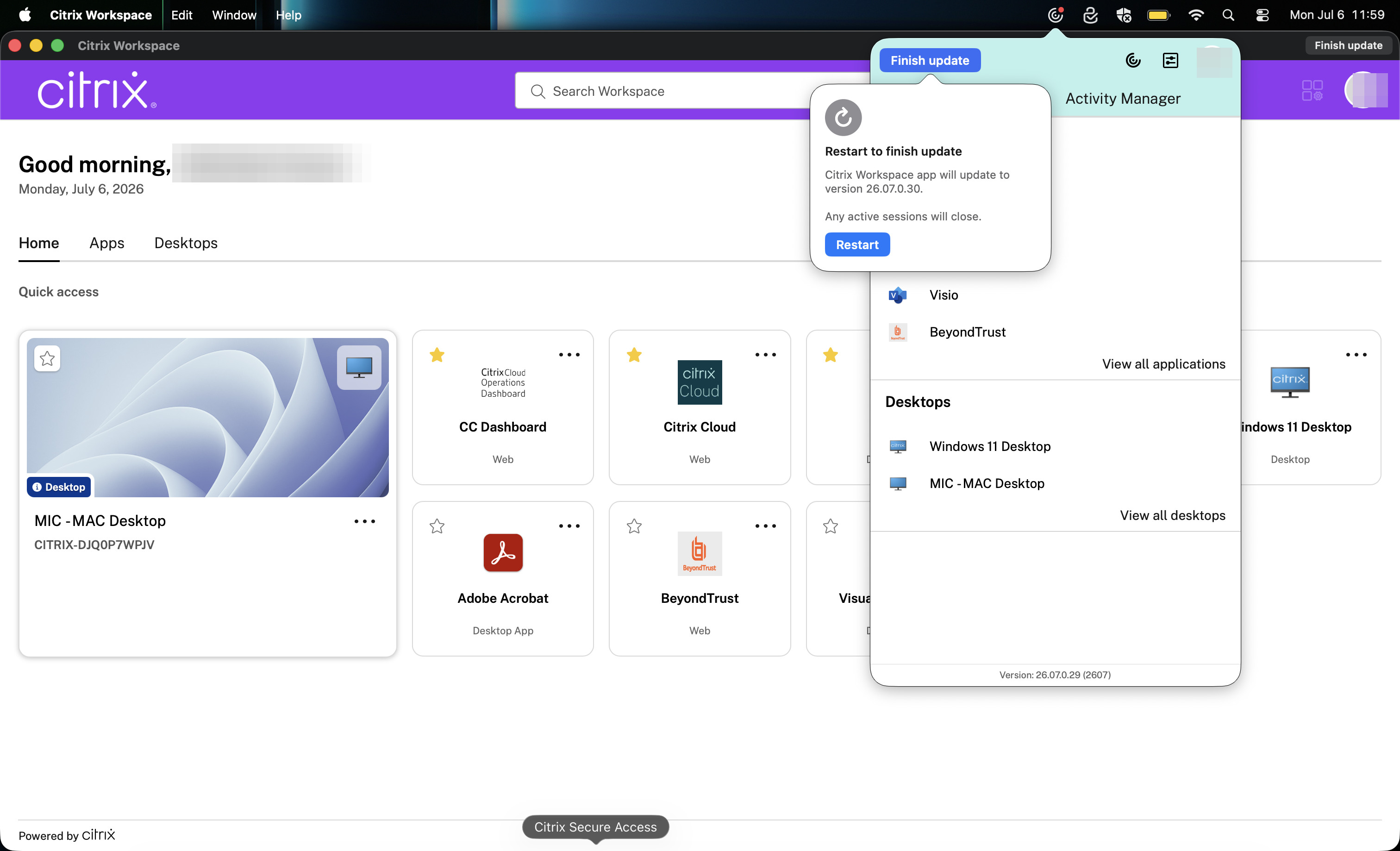This screenshot has width=1400, height=851.
Task: Click the MIC -MAC Desktop monitor icon in popup
Action: click(x=898, y=483)
